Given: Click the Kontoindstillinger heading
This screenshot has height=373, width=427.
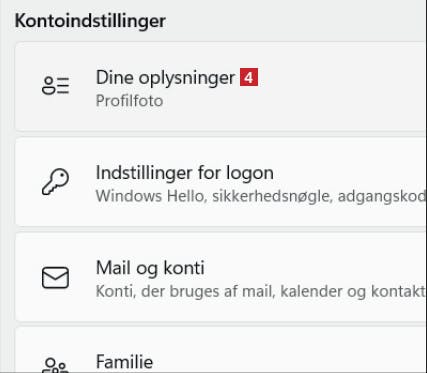Looking at the screenshot, I should pyautogui.click(x=90, y=21).
